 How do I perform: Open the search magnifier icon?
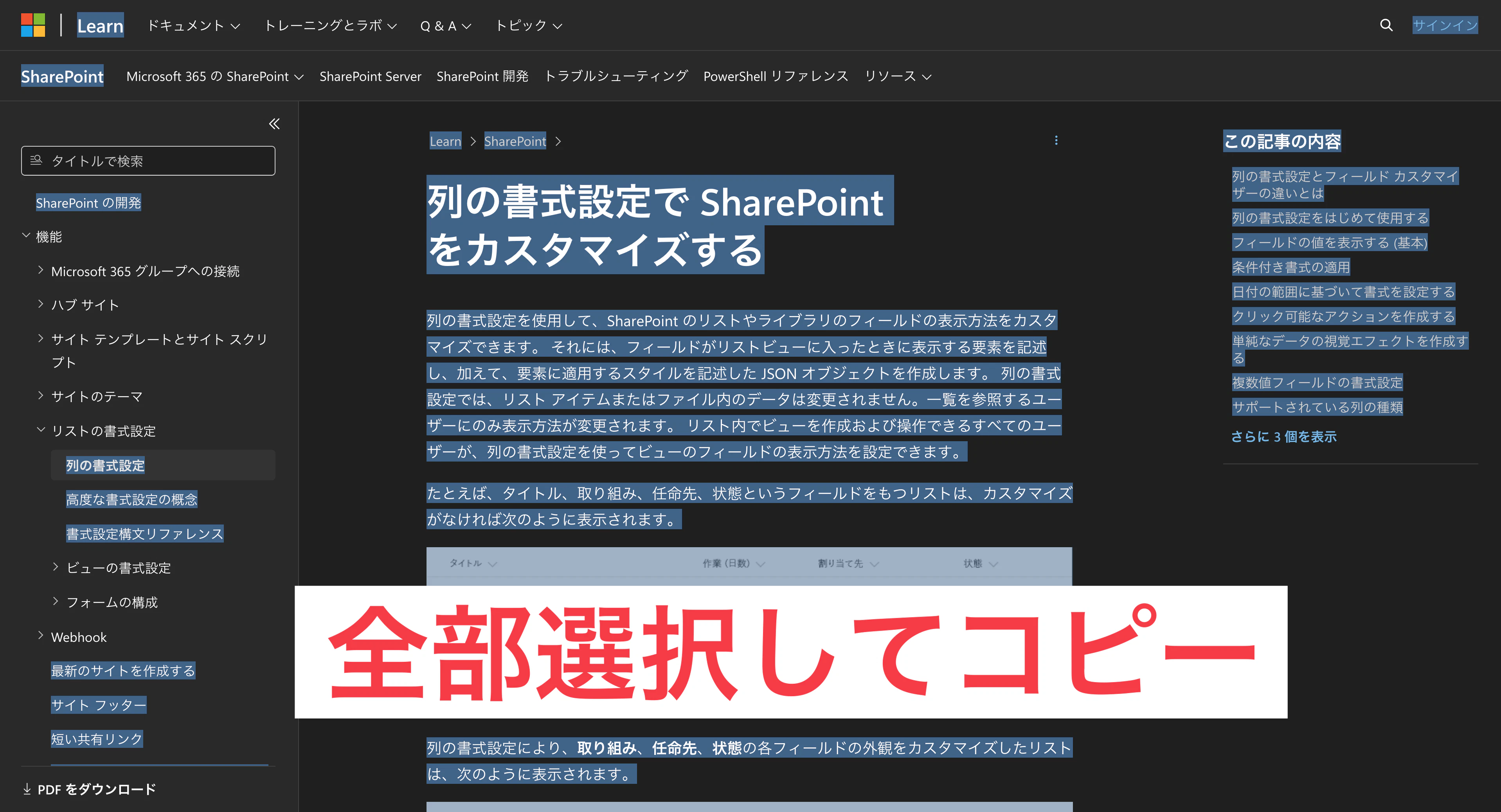pyautogui.click(x=1386, y=25)
